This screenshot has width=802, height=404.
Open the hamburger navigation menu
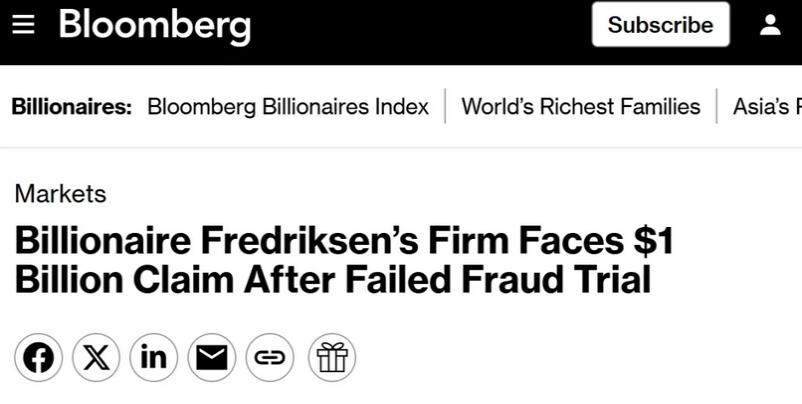[x=24, y=25]
